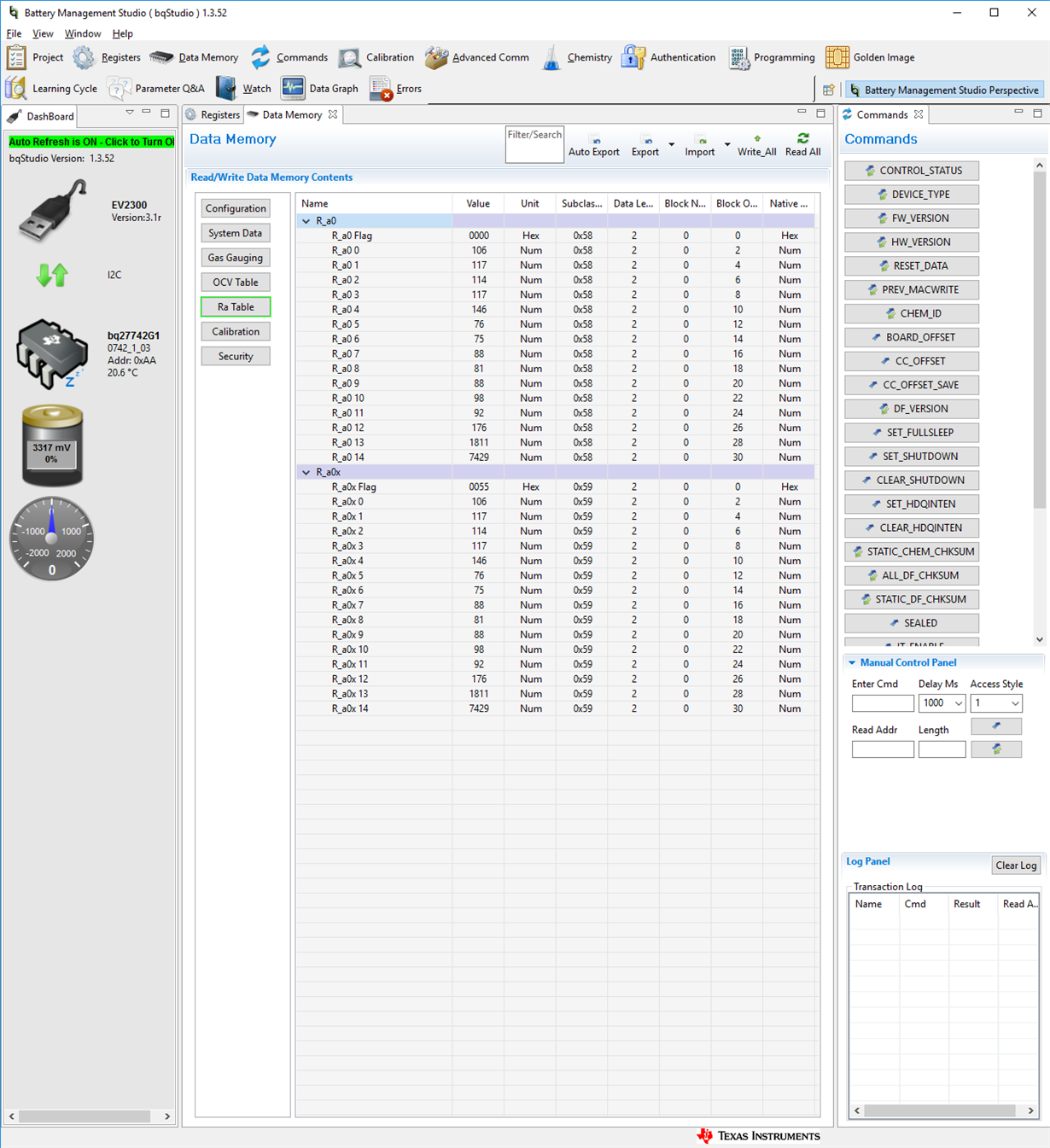Open the Golden Image tool
The width and height of the screenshot is (1050, 1148).
click(x=837, y=57)
